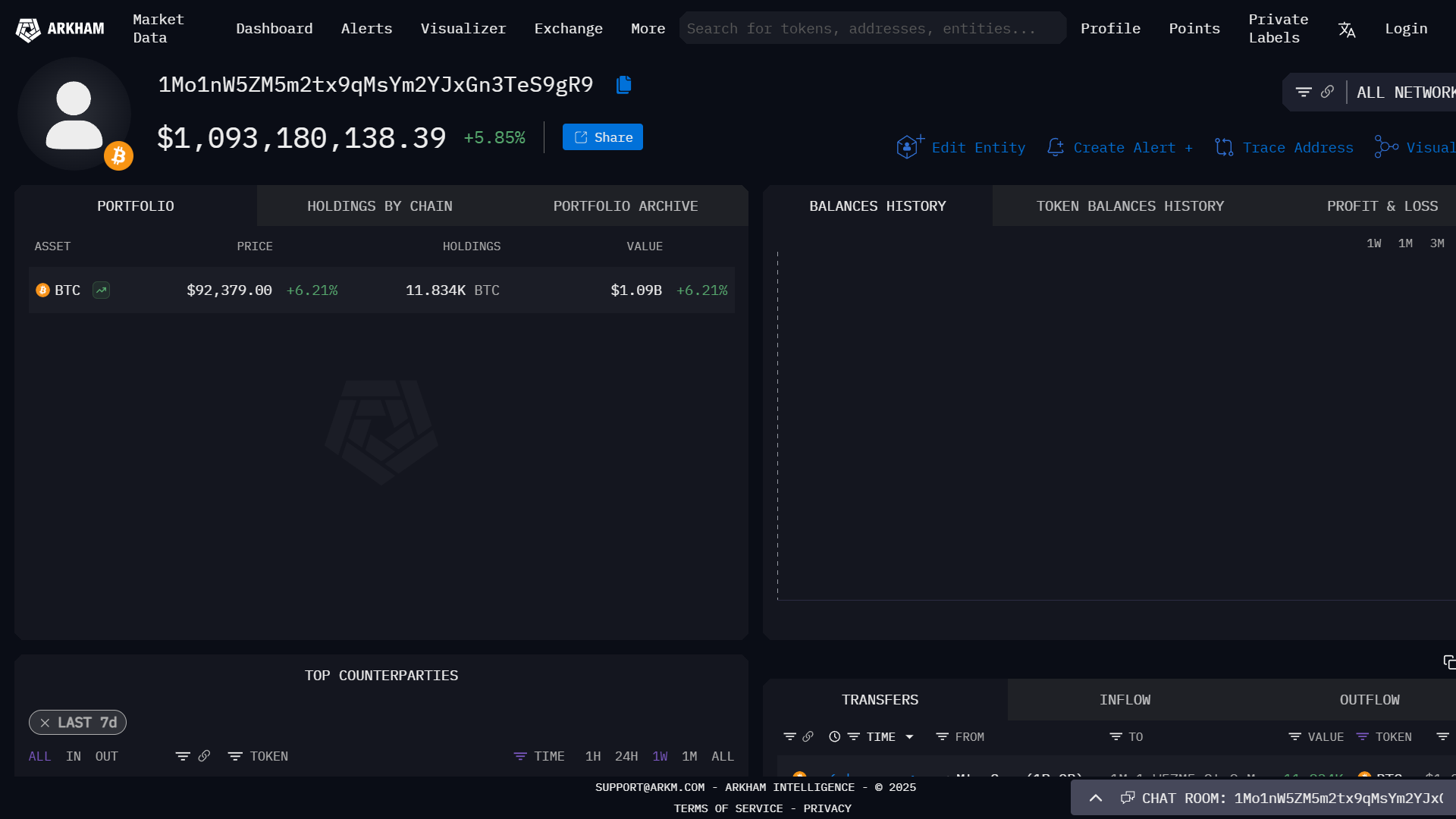
Task: Open Private Labels page
Action: click(1279, 29)
